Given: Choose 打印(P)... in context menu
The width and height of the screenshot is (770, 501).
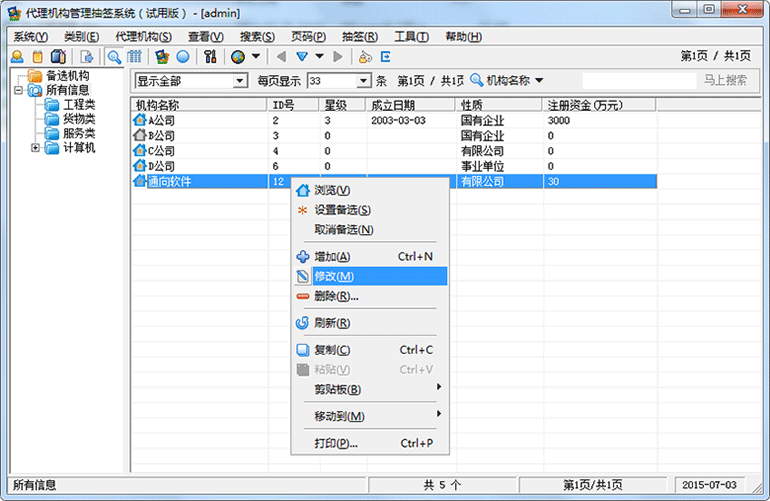Looking at the screenshot, I should coord(370,443).
